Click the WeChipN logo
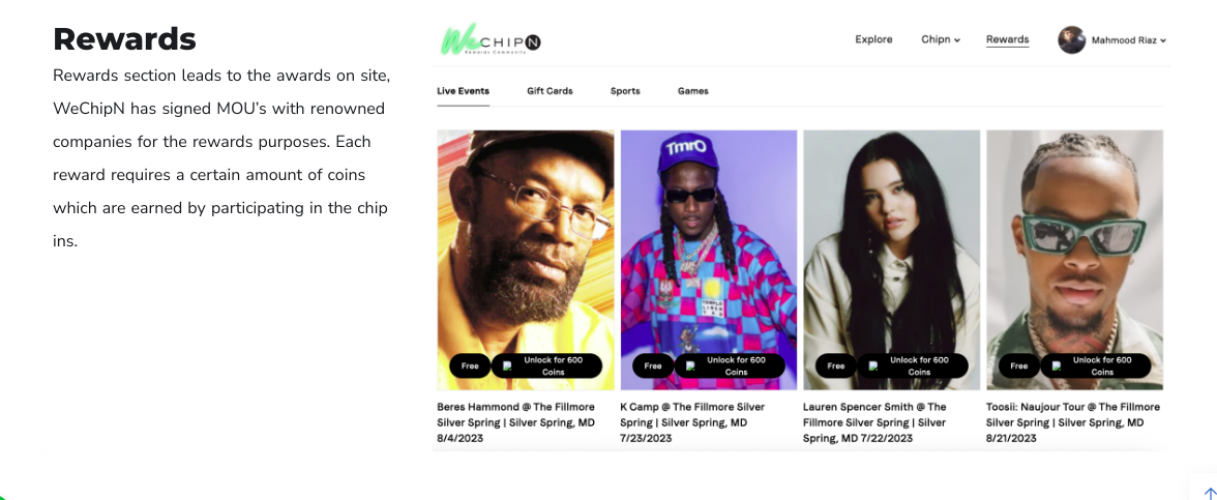 pos(491,40)
